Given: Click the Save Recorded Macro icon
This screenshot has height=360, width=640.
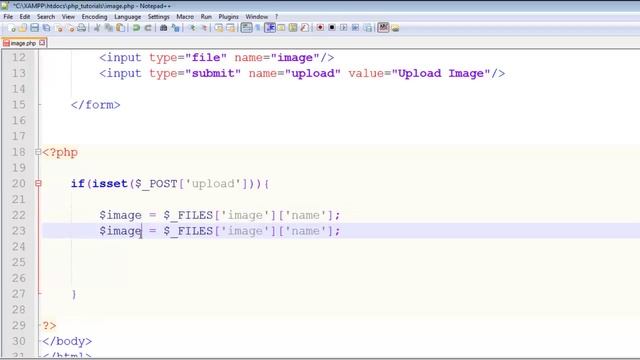Looking at the screenshot, I should pos(367,28).
